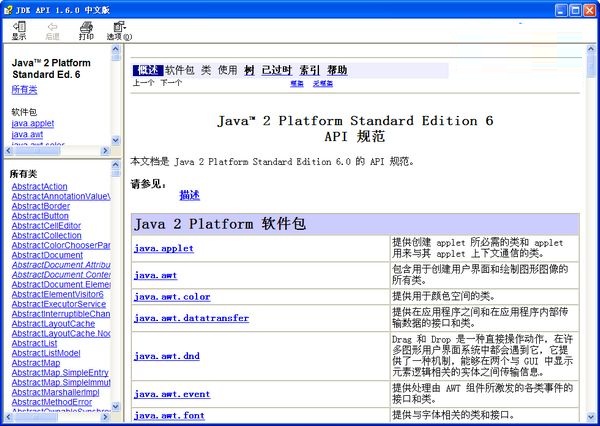The width and height of the screenshot is (600, 426).
Task: Click the 后退 (Back) arrow icon
Action: (52, 26)
